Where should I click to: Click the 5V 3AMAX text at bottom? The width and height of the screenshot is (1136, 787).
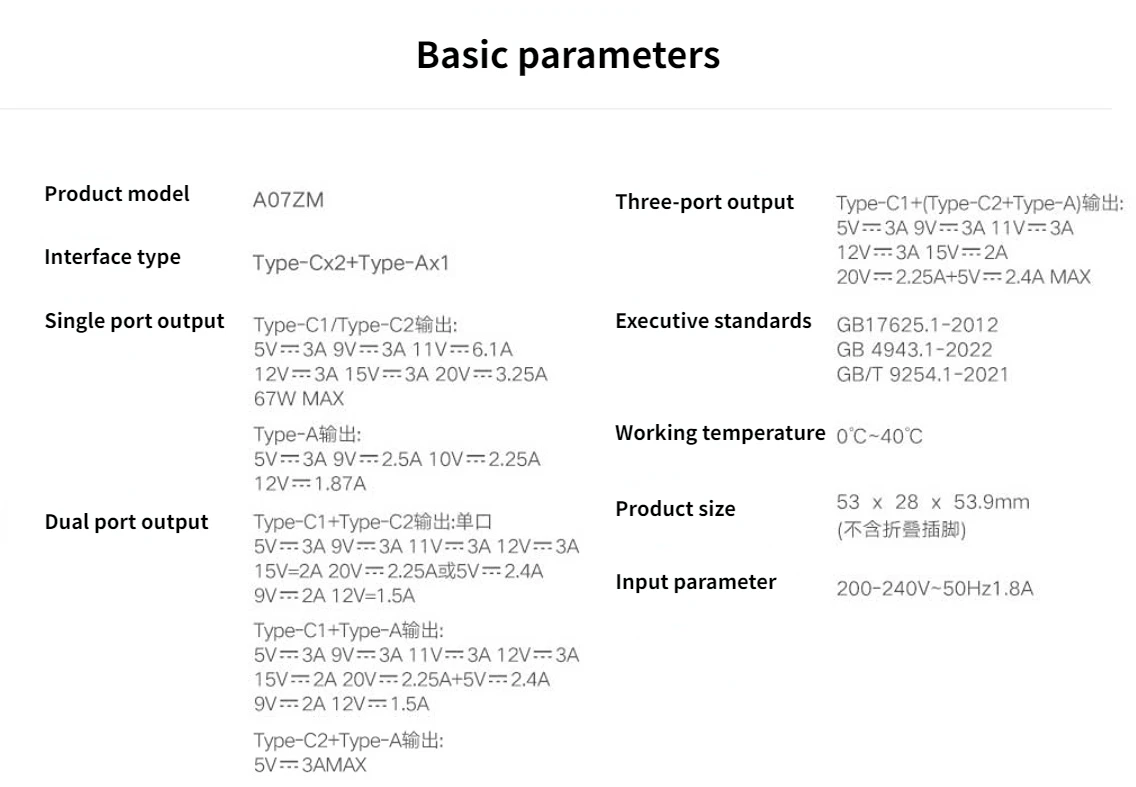(310, 765)
